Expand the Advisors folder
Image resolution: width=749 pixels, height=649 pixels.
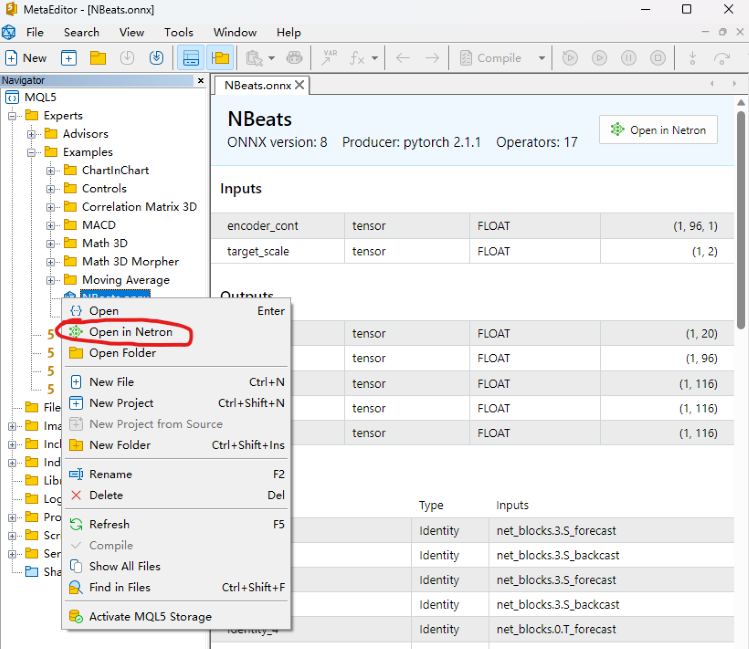32,134
